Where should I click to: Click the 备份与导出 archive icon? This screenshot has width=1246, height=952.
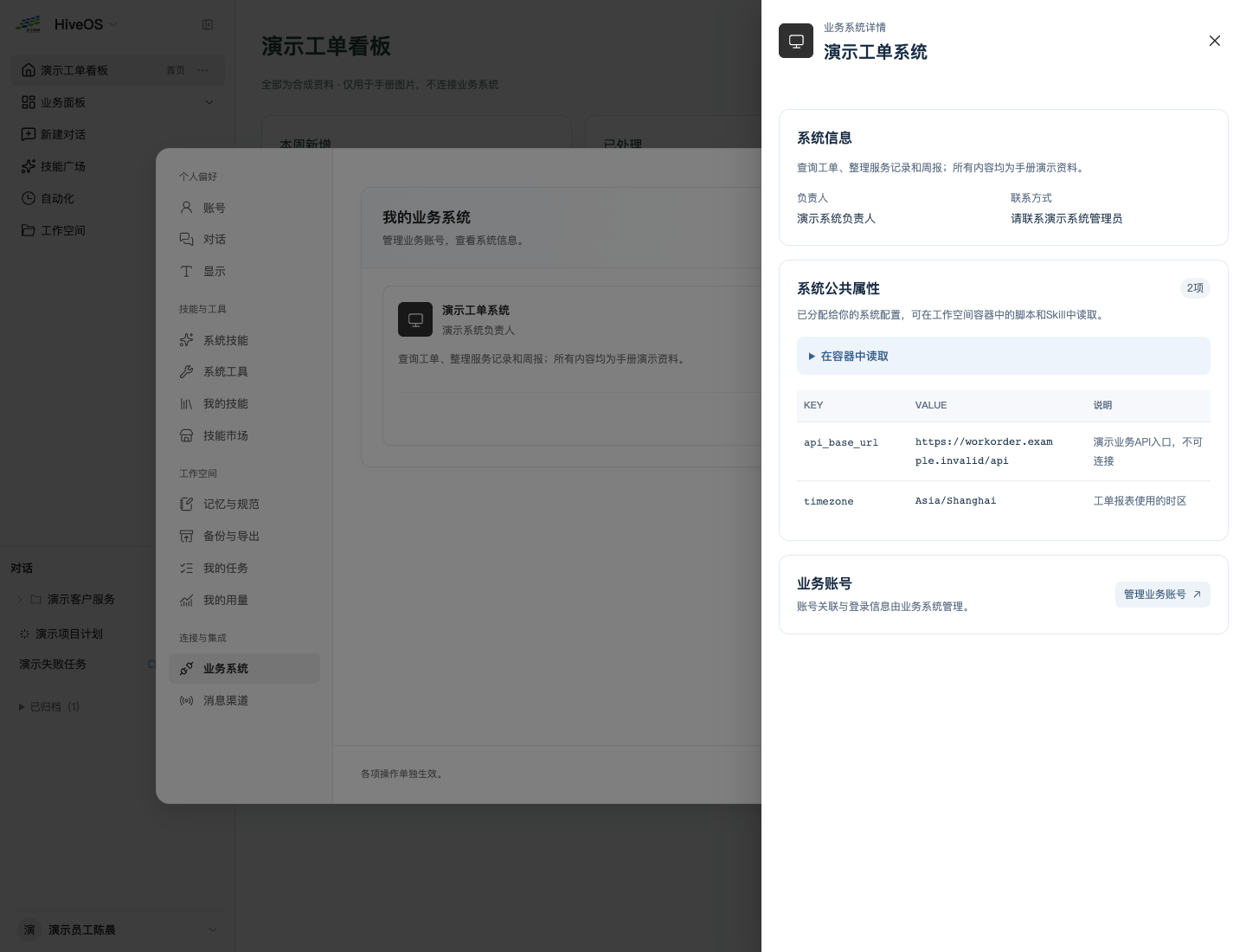pos(186,536)
